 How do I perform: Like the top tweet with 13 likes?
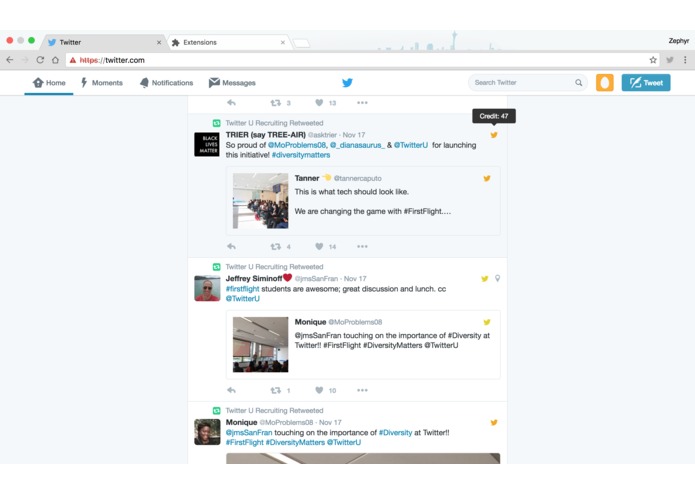point(319,103)
